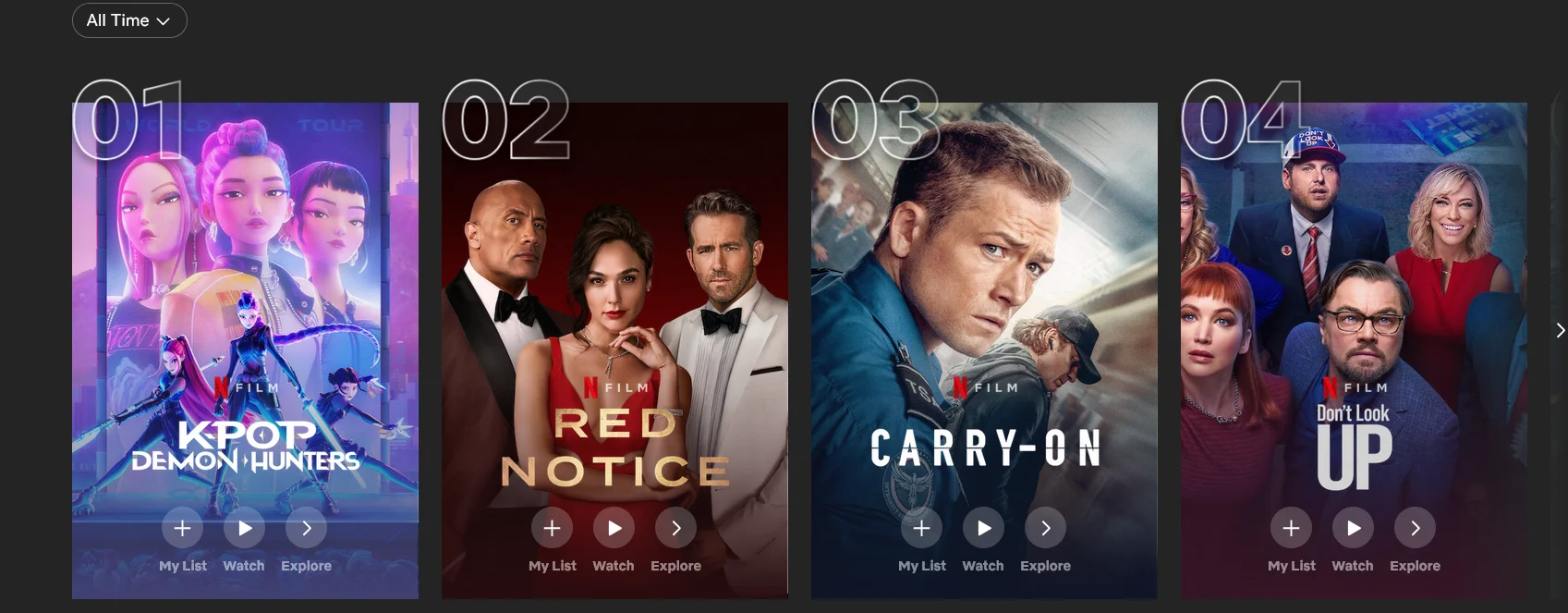Screen dimensions: 1568x613
Task: Add Carry-On to My List with plus icon
Action: (922, 528)
